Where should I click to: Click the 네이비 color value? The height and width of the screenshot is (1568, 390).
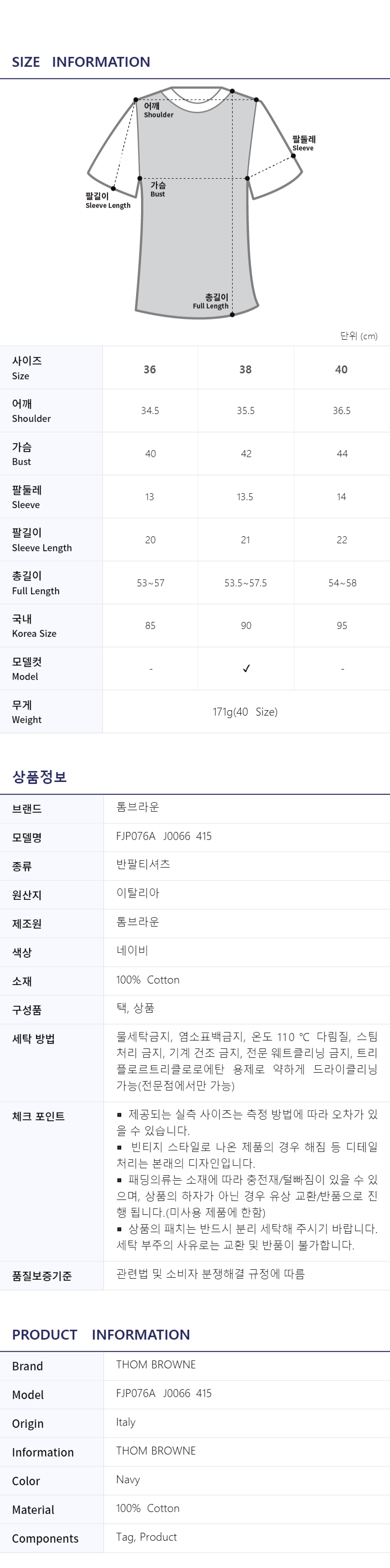(x=132, y=951)
